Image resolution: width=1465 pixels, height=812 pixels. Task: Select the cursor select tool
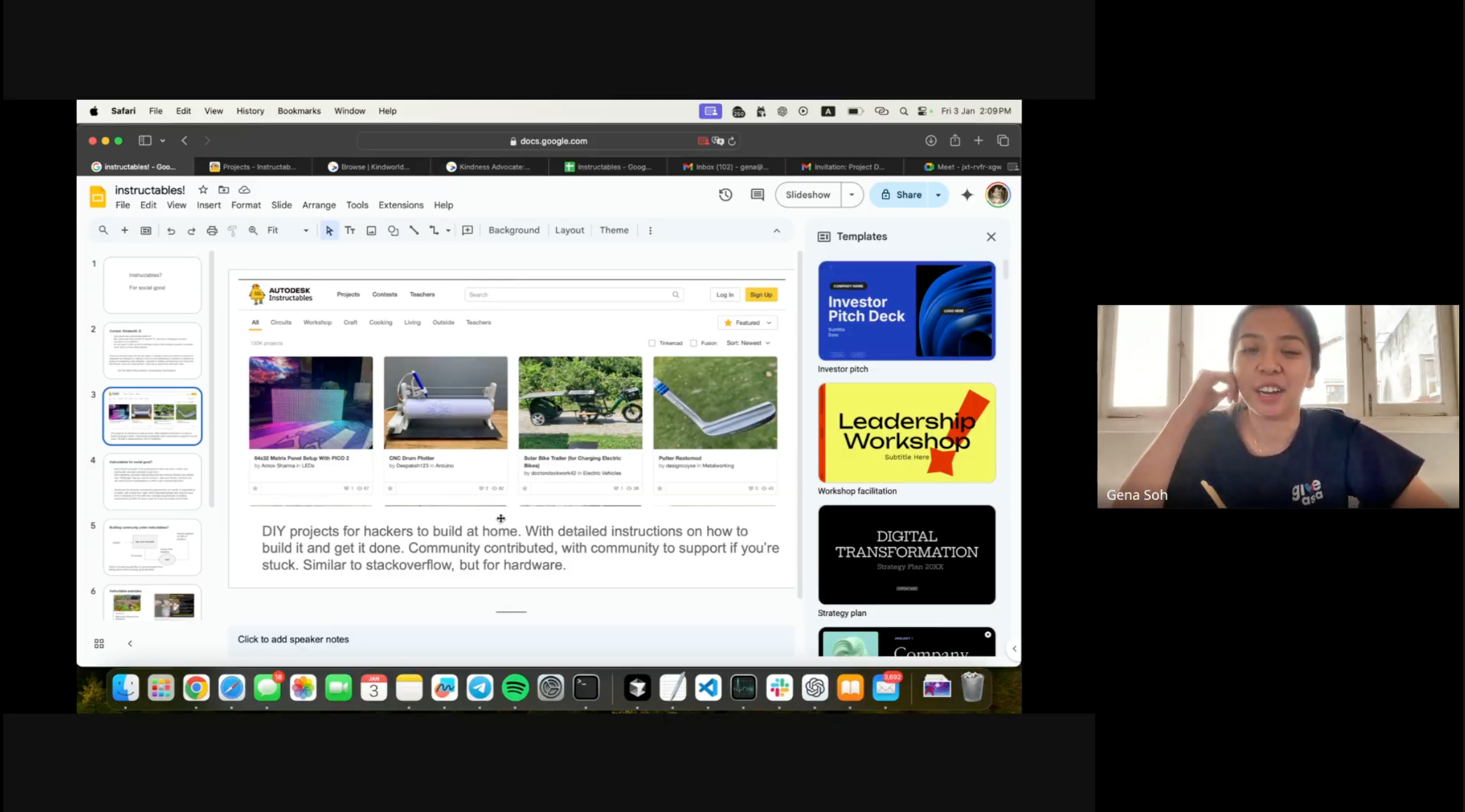click(329, 231)
